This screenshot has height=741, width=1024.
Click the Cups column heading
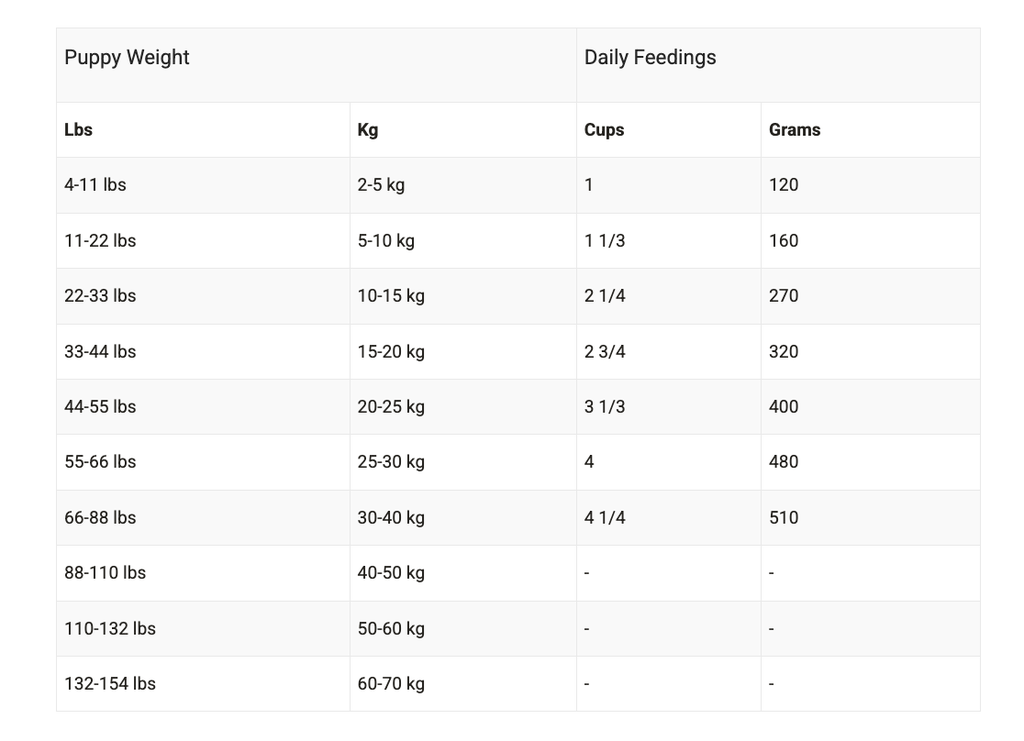604,130
